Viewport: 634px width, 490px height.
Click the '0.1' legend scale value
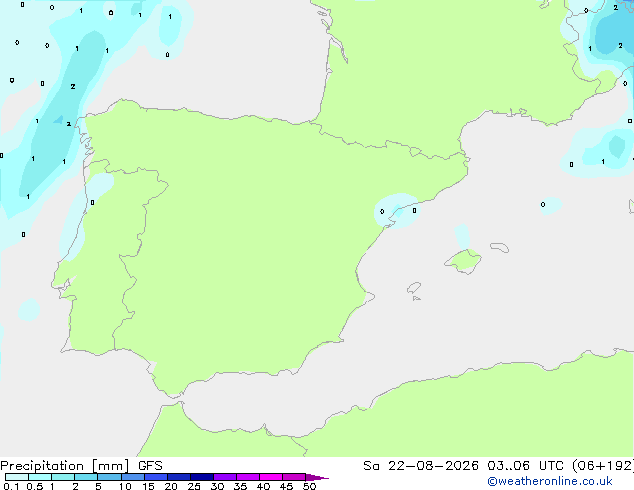coord(11,486)
